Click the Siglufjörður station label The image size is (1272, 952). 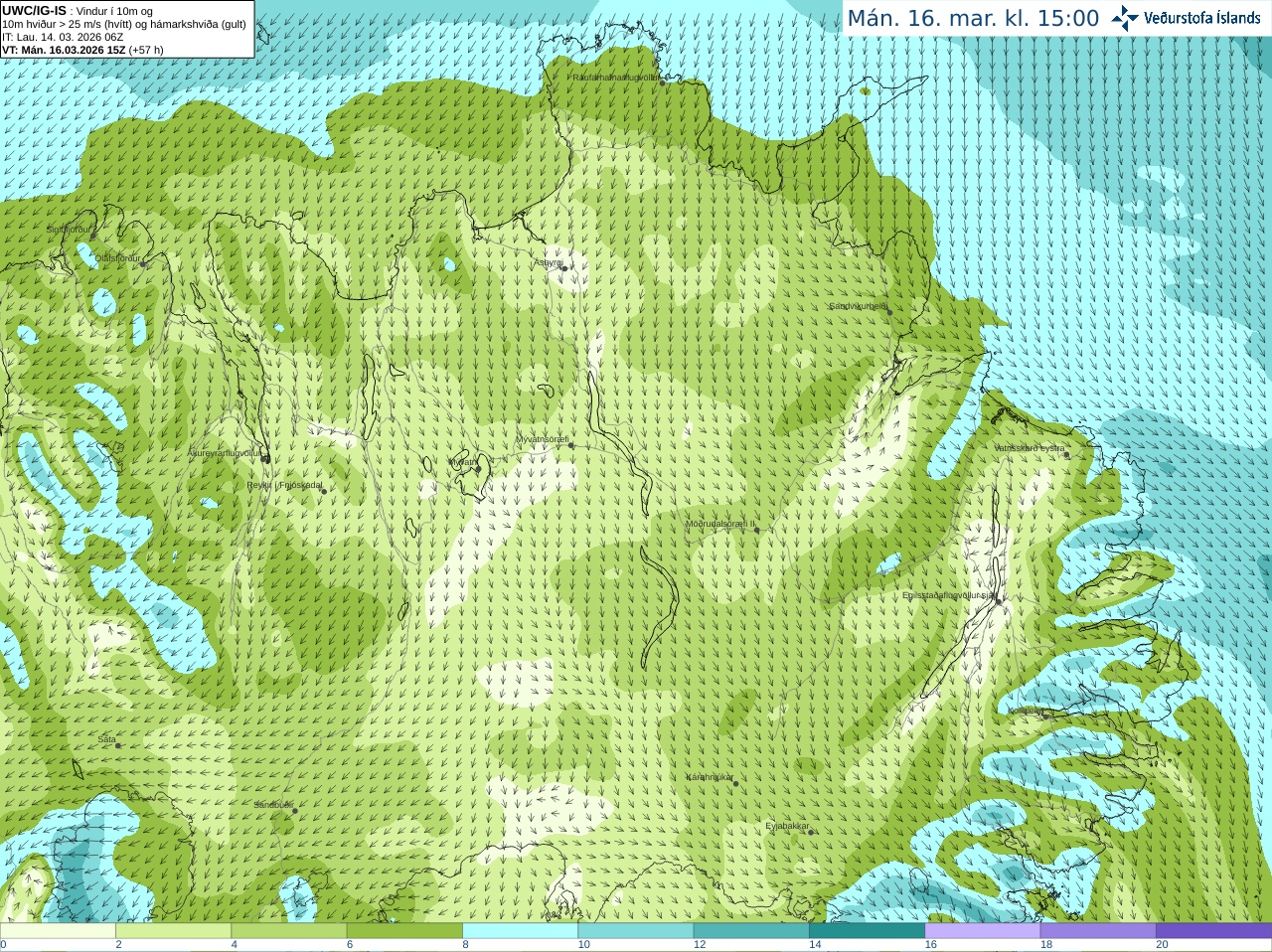tap(70, 230)
